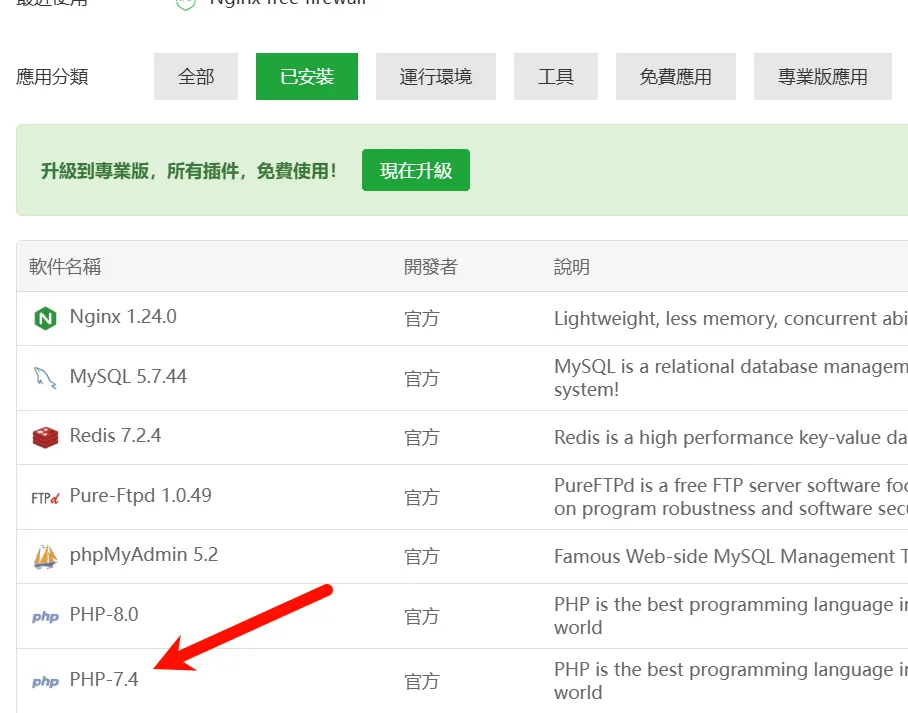The width and height of the screenshot is (908, 713).
Task: Click the Redis red stack icon
Action: 45,437
